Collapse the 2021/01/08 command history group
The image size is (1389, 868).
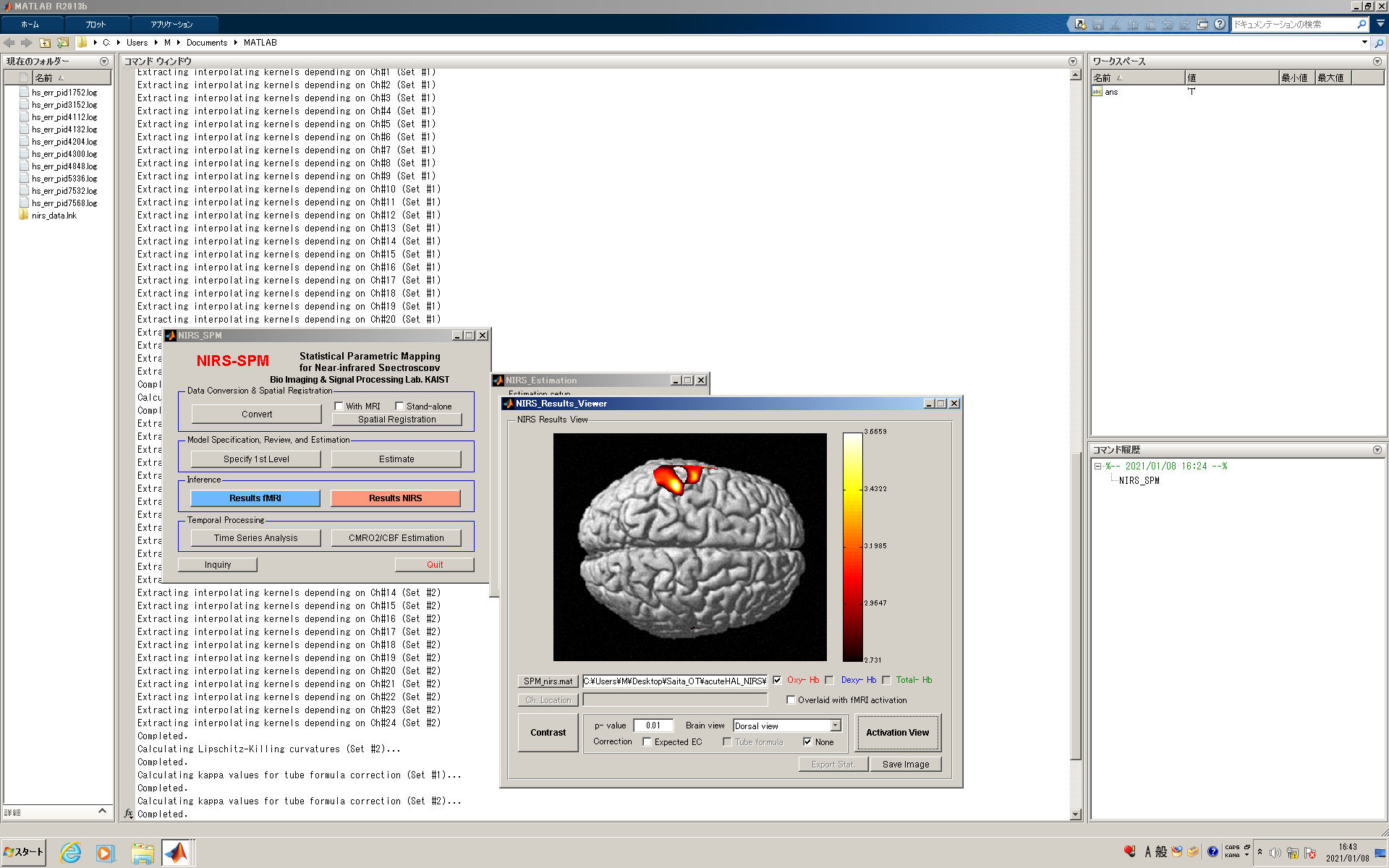point(1097,467)
